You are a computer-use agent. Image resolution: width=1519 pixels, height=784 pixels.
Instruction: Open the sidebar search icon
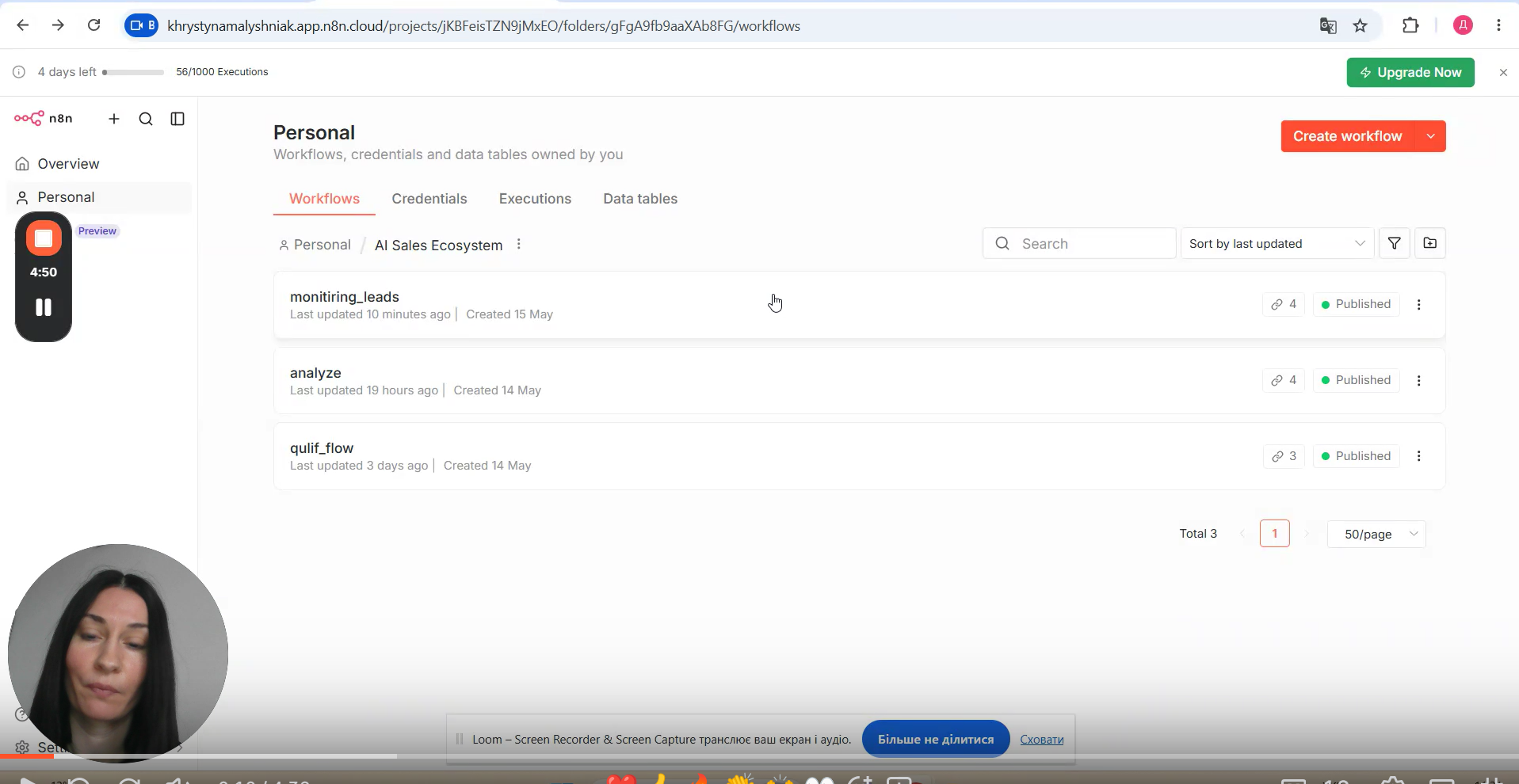pyautogui.click(x=146, y=119)
